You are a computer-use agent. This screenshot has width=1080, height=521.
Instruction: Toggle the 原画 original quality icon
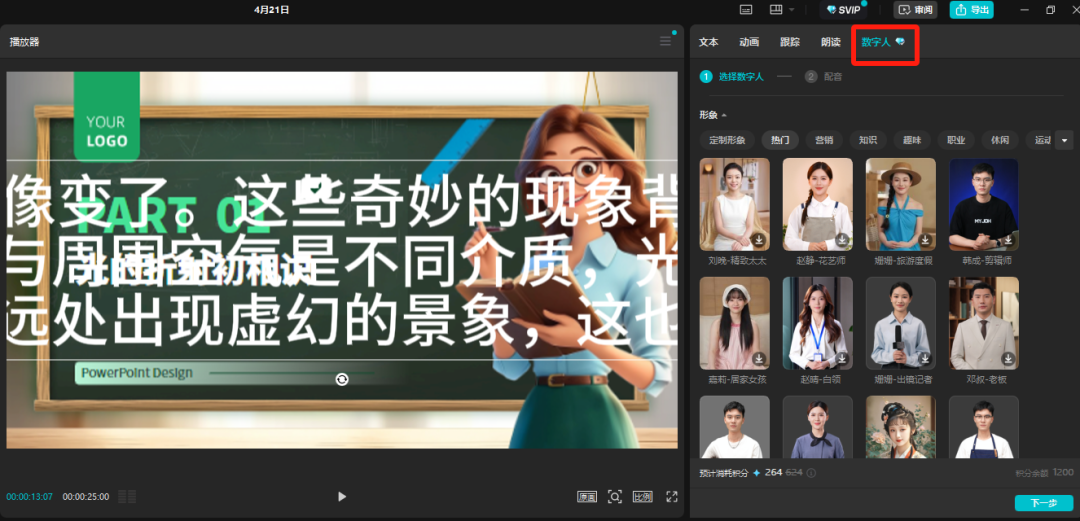587,496
